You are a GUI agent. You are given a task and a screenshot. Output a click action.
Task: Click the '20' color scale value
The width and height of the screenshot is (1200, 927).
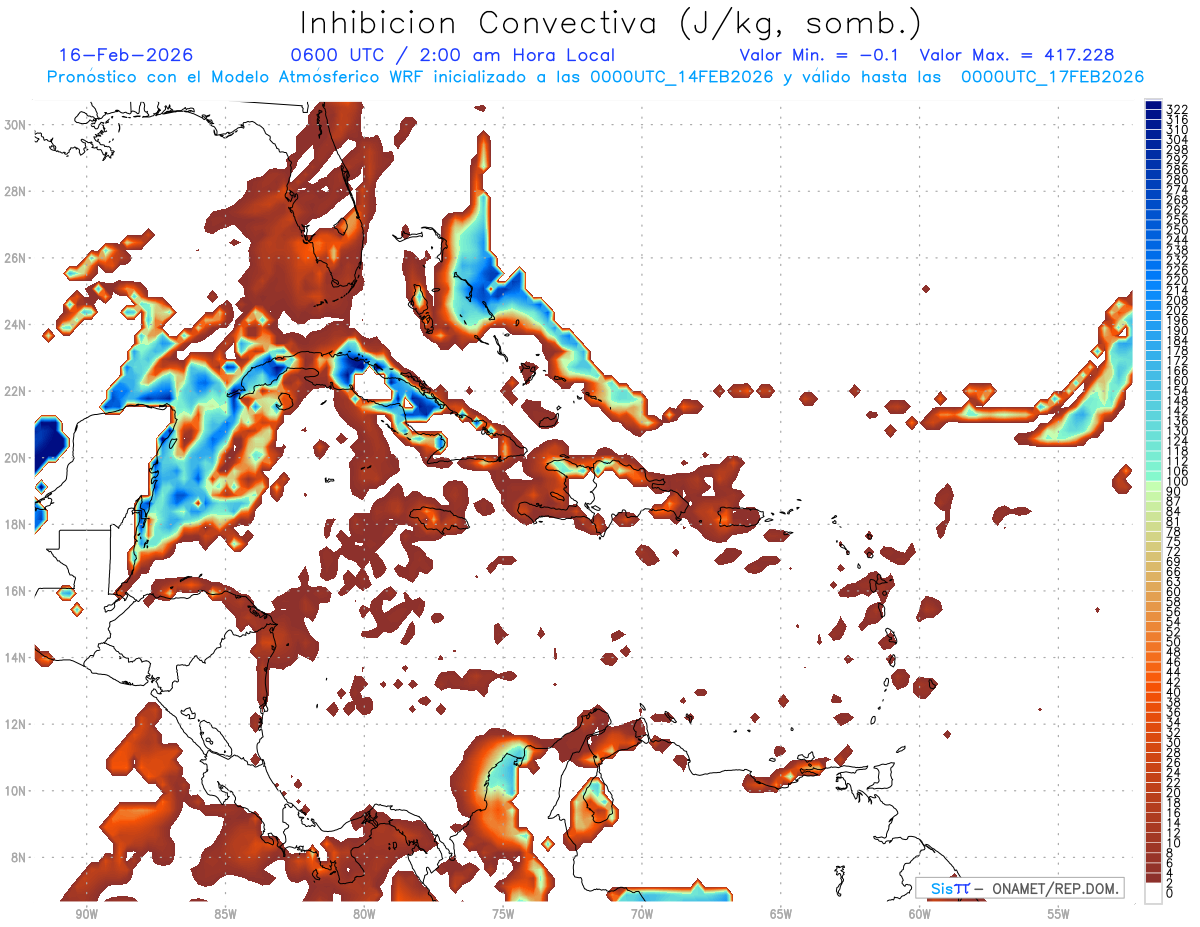point(1173,793)
